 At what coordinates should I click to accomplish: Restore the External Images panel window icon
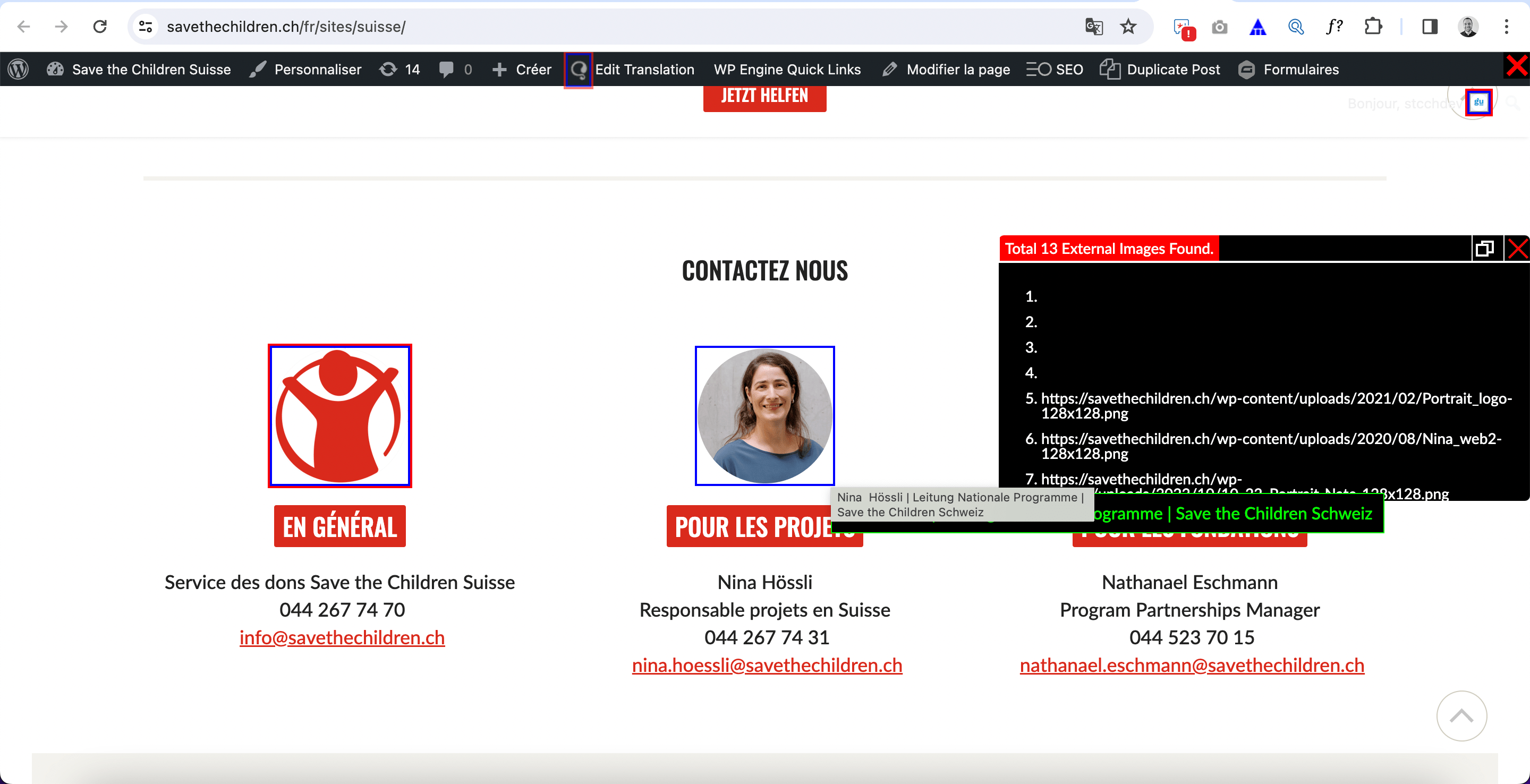[x=1485, y=248]
